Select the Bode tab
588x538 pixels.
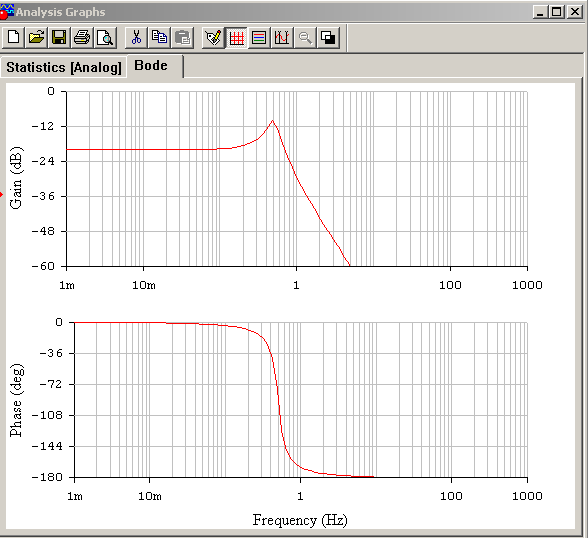[x=151, y=66]
